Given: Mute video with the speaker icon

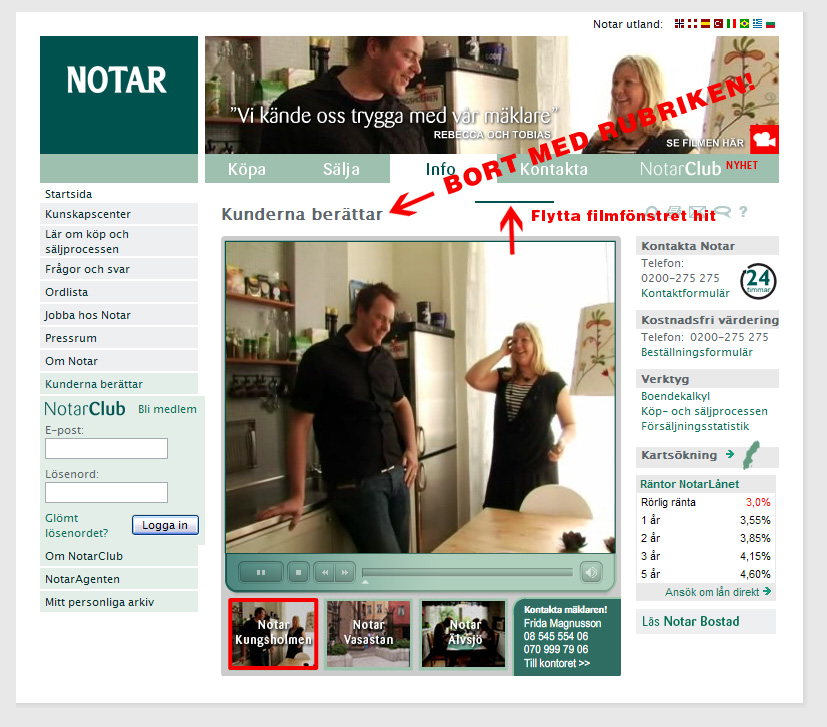Looking at the screenshot, I should [x=591, y=572].
